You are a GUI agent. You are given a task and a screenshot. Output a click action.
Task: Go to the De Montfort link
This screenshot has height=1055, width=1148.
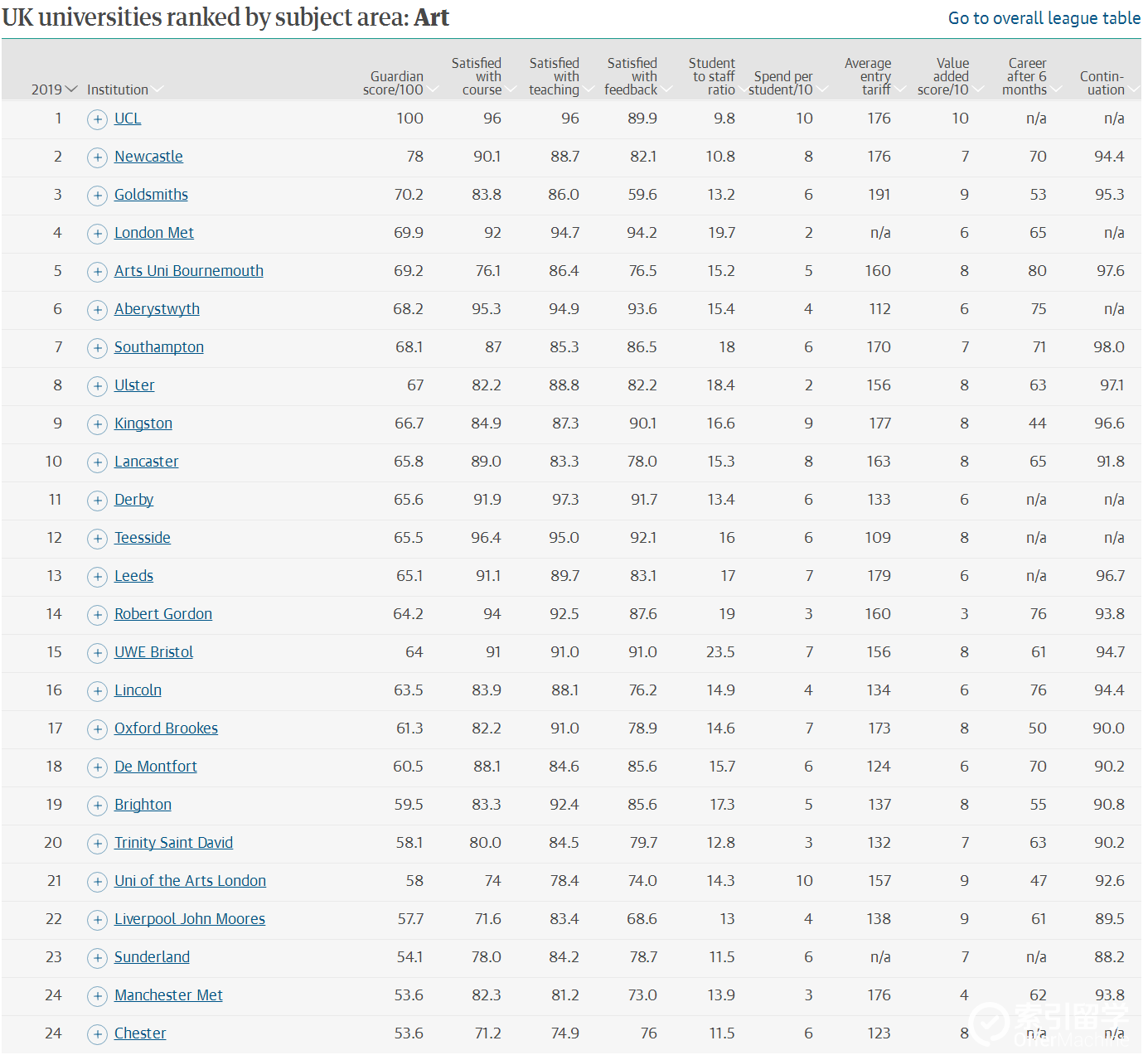pos(156,767)
